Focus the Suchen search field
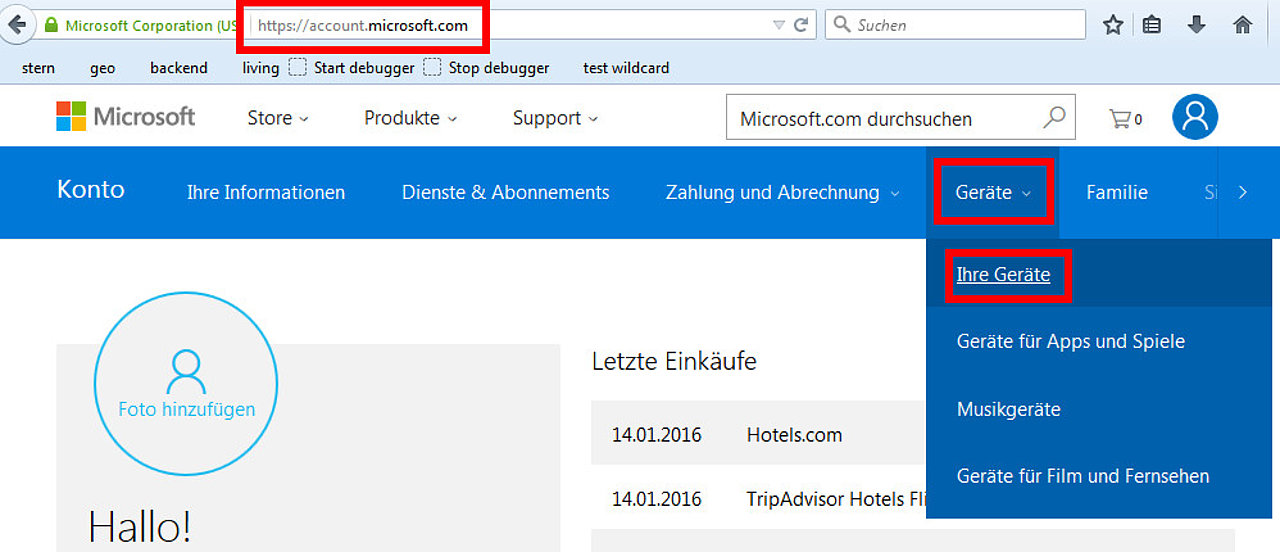 pyautogui.click(x=955, y=25)
